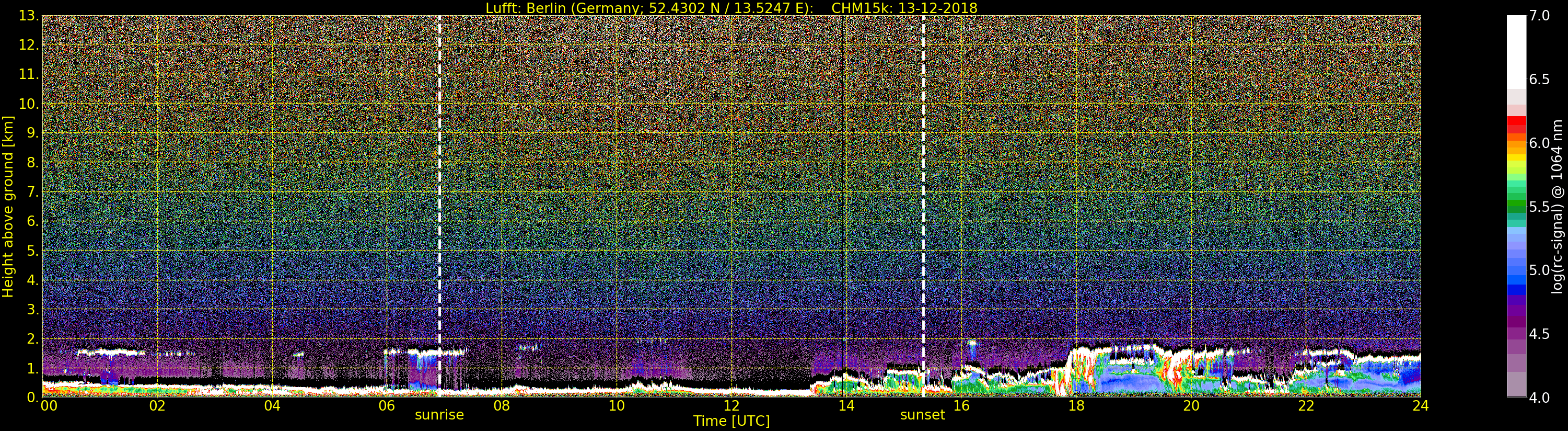
Task: Click the '7.0' colorbar tick label
Action: pyautogui.click(x=1539, y=16)
